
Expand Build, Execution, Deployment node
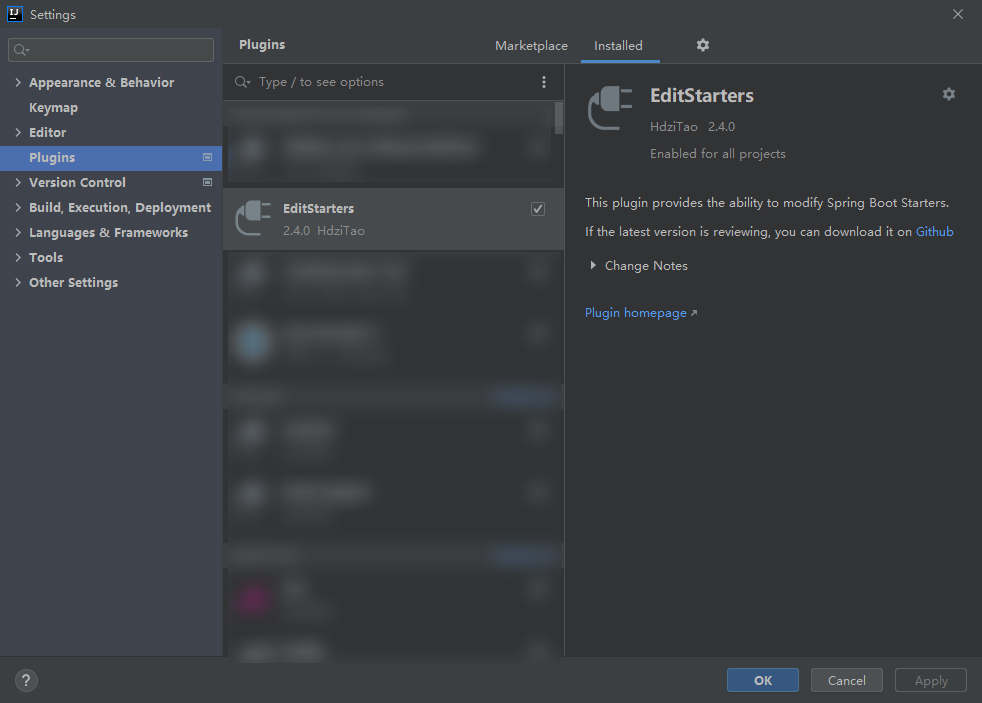pos(18,207)
